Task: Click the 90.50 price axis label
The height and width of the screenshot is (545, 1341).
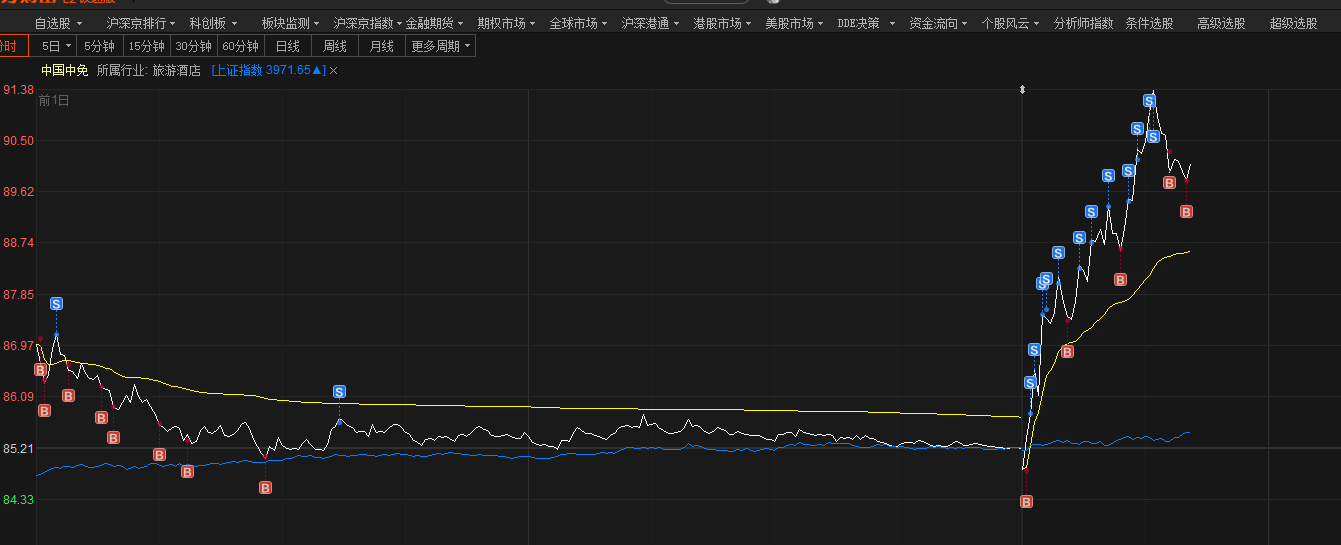Action: coord(19,141)
